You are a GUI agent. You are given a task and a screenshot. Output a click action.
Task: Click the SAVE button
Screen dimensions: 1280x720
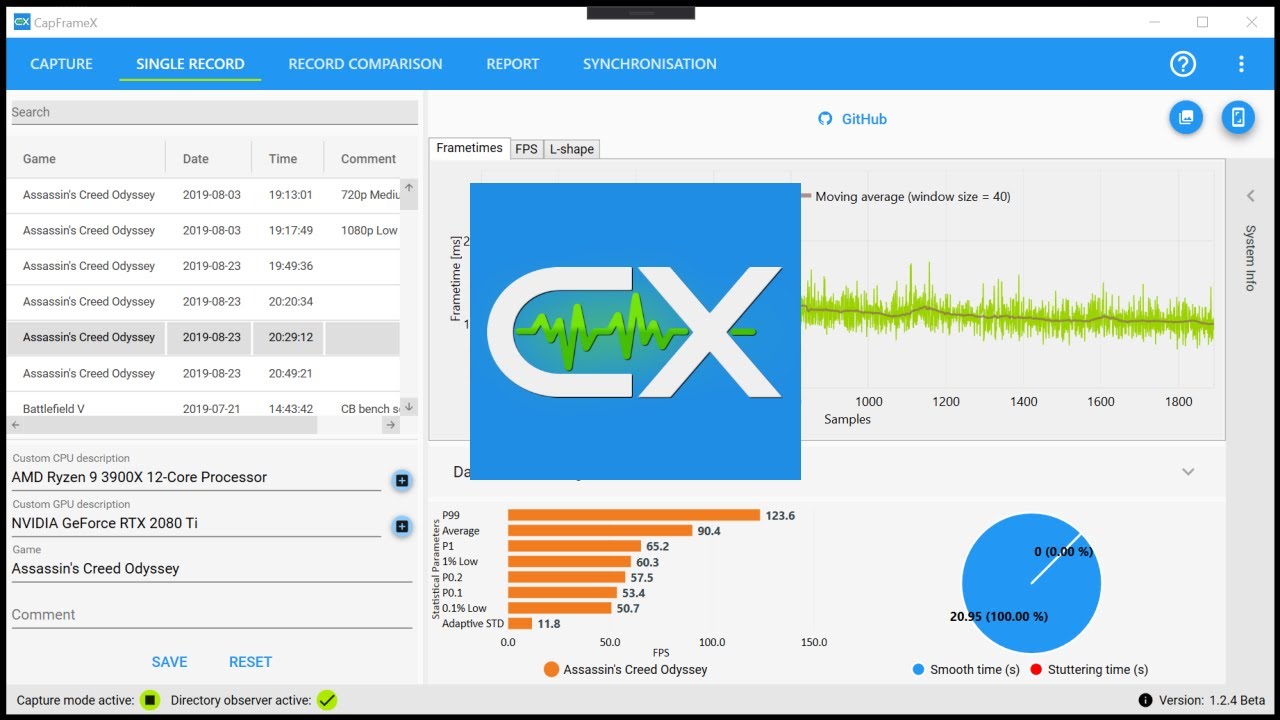(x=169, y=662)
